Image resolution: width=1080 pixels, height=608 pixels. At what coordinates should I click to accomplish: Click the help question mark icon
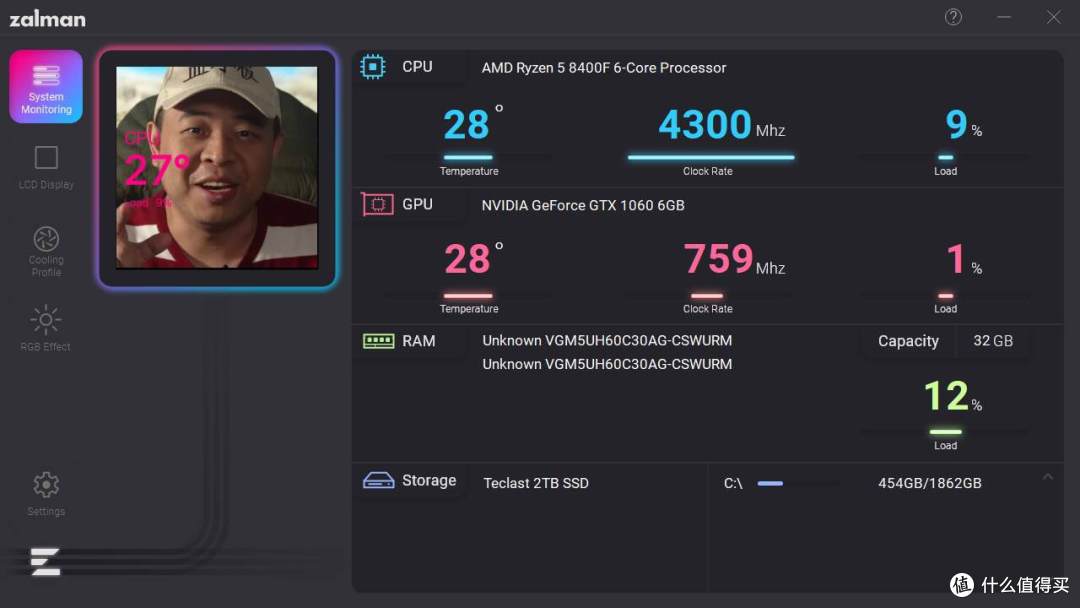(x=953, y=17)
